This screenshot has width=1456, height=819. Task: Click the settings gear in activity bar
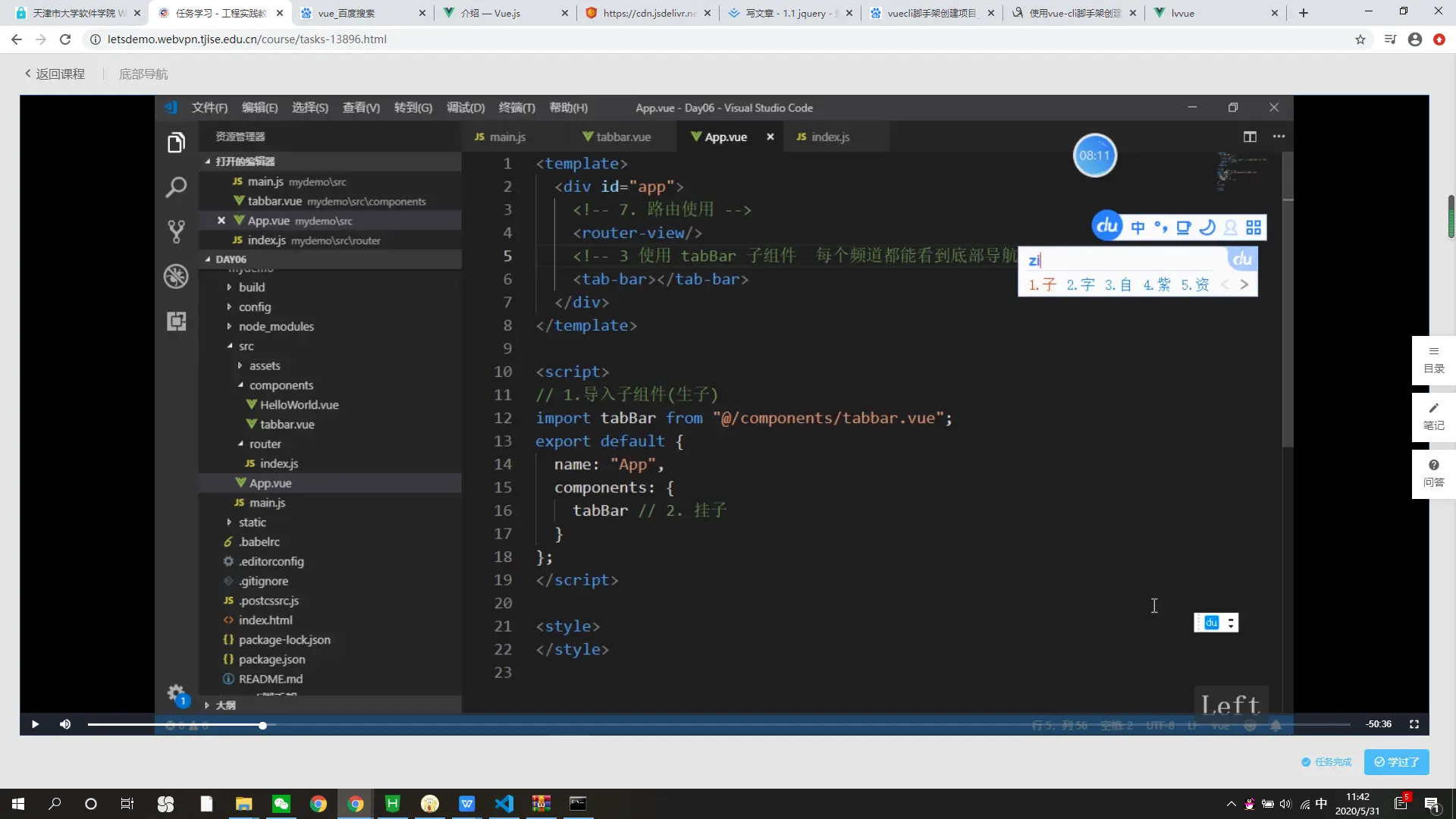[176, 693]
